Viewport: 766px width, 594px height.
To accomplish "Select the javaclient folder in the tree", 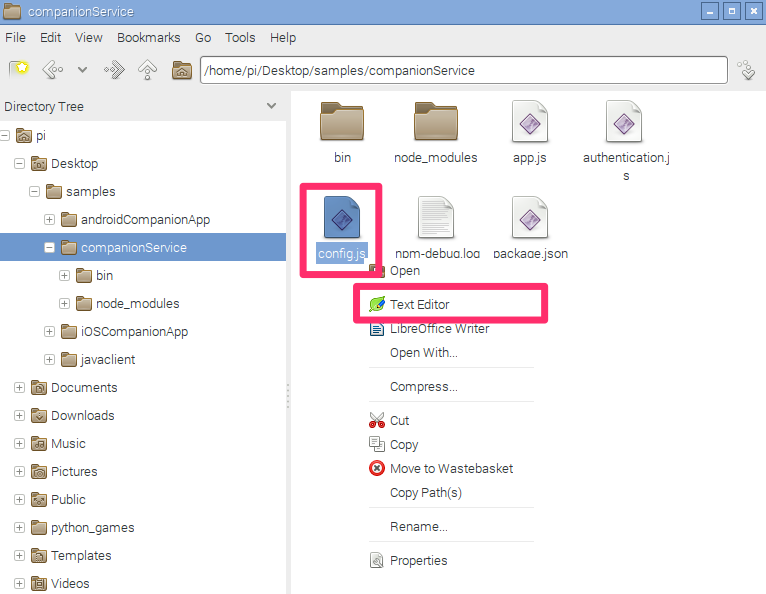I will (x=98, y=359).
